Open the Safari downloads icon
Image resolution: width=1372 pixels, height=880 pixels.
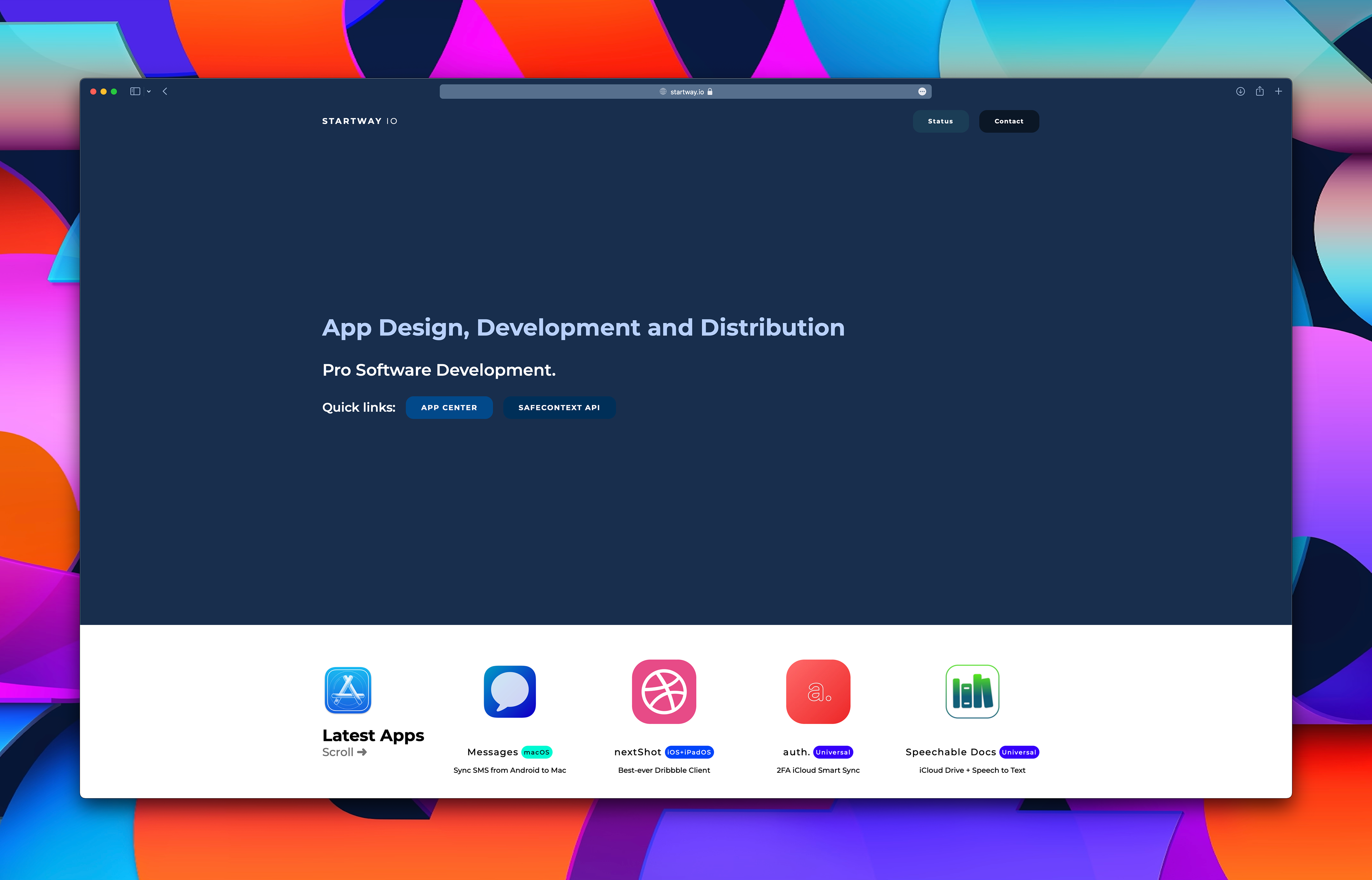pyautogui.click(x=1240, y=92)
